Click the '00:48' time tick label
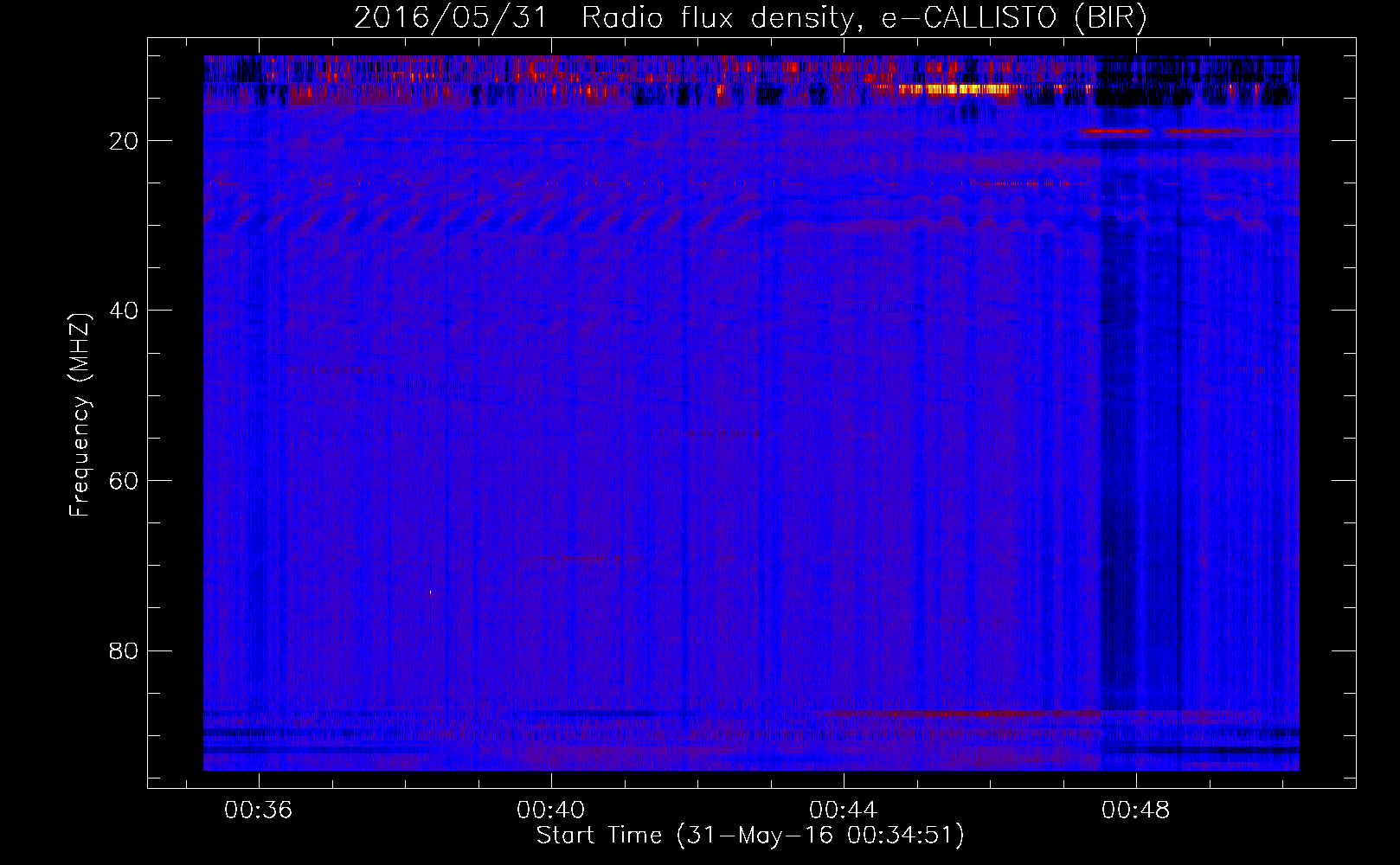1400x865 pixels. click(x=1135, y=811)
